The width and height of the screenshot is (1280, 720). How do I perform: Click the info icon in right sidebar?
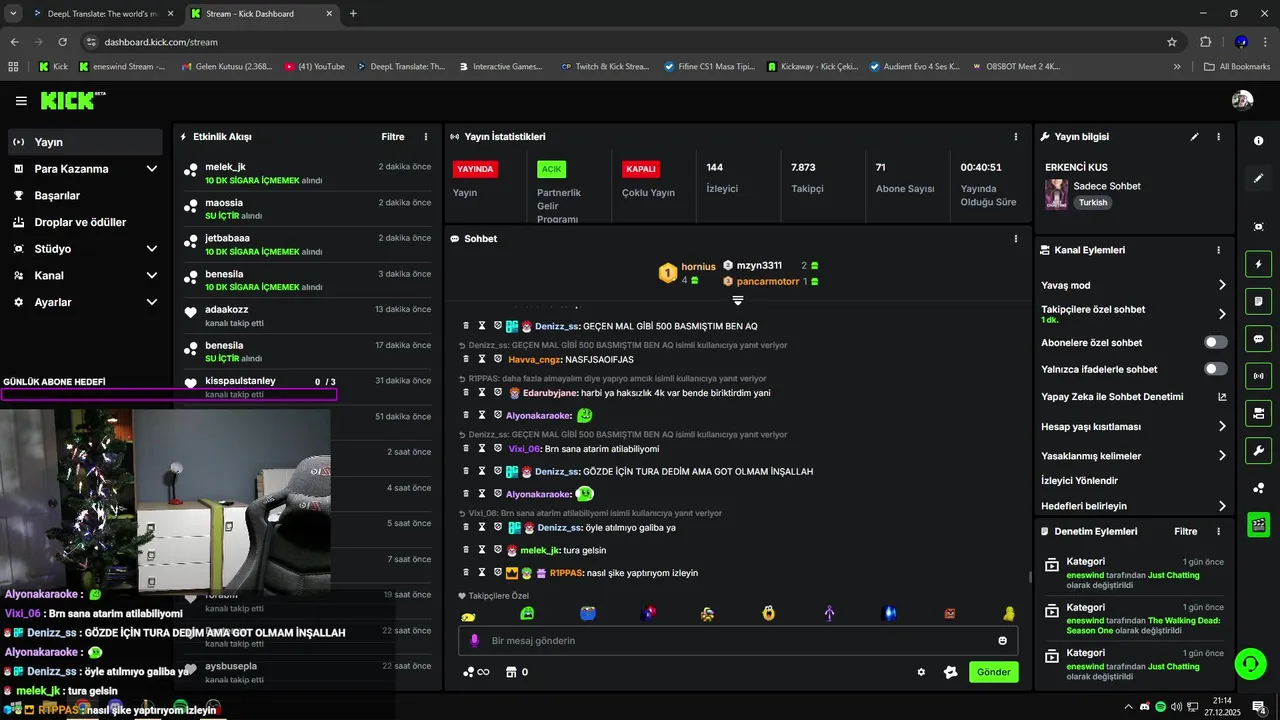click(x=1259, y=141)
